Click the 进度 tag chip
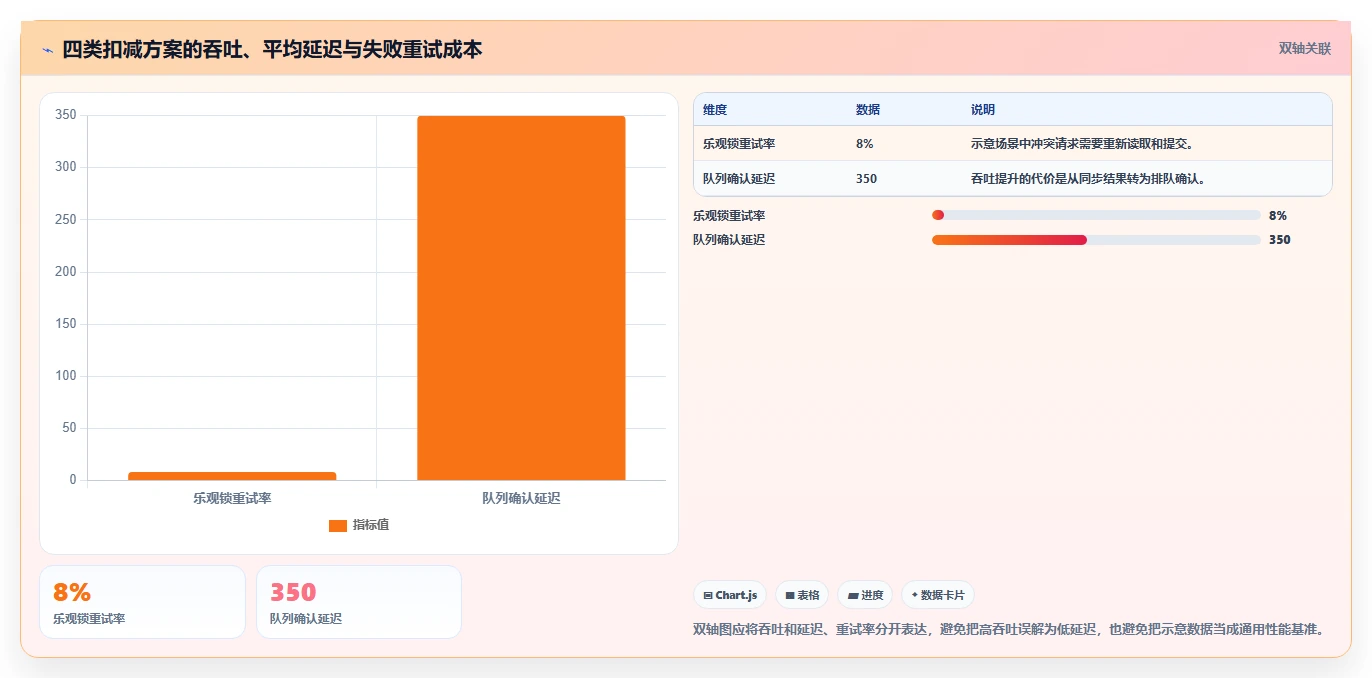 tap(865, 595)
